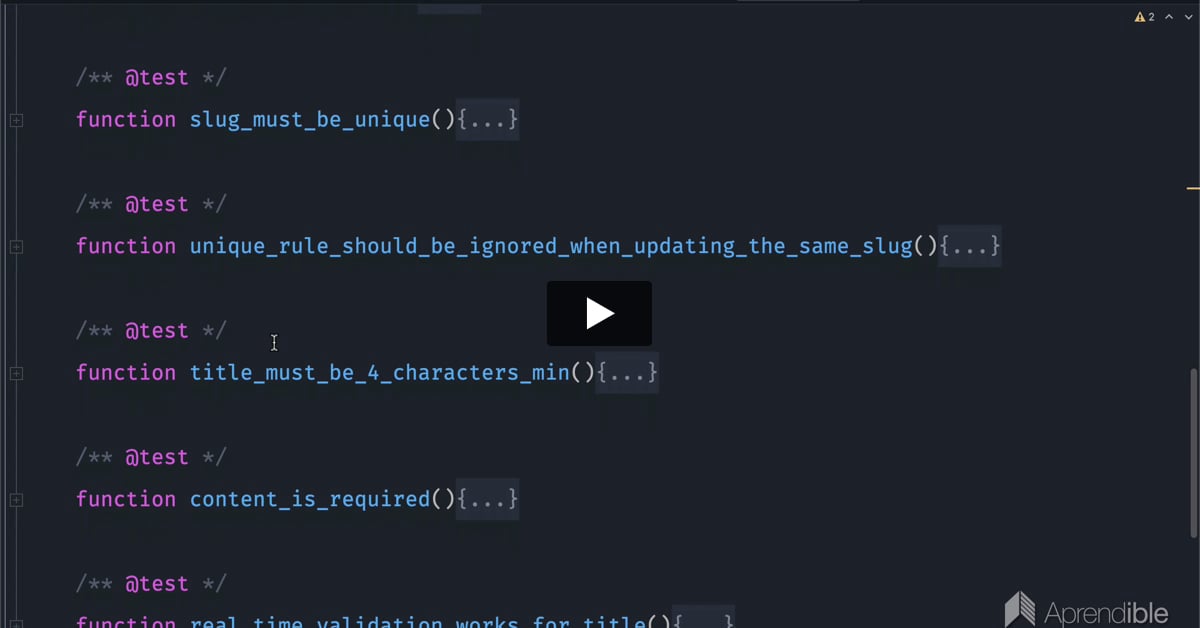
Task: Place cursor on content_is_required function name
Action: point(309,498)
